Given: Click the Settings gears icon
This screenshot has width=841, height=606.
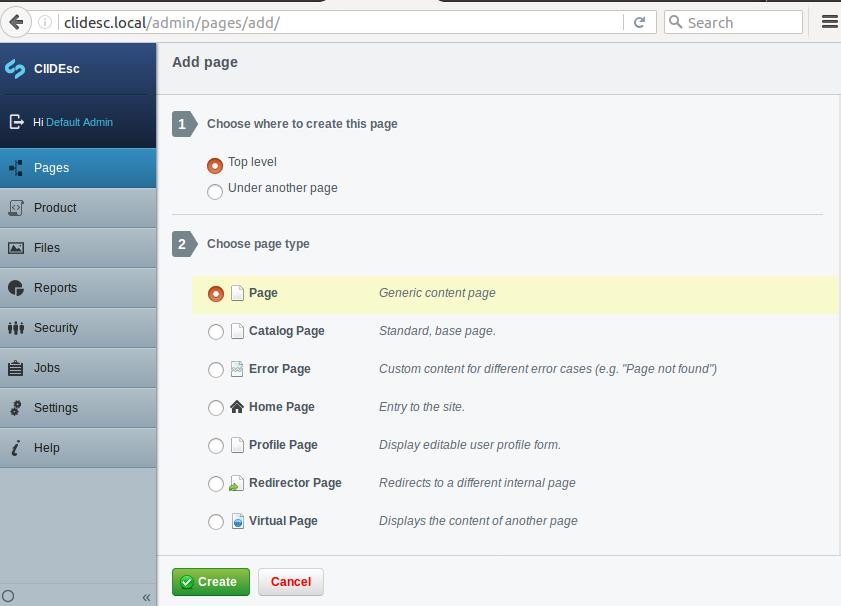Looking at the screenshot, I should tap(15, 408).
